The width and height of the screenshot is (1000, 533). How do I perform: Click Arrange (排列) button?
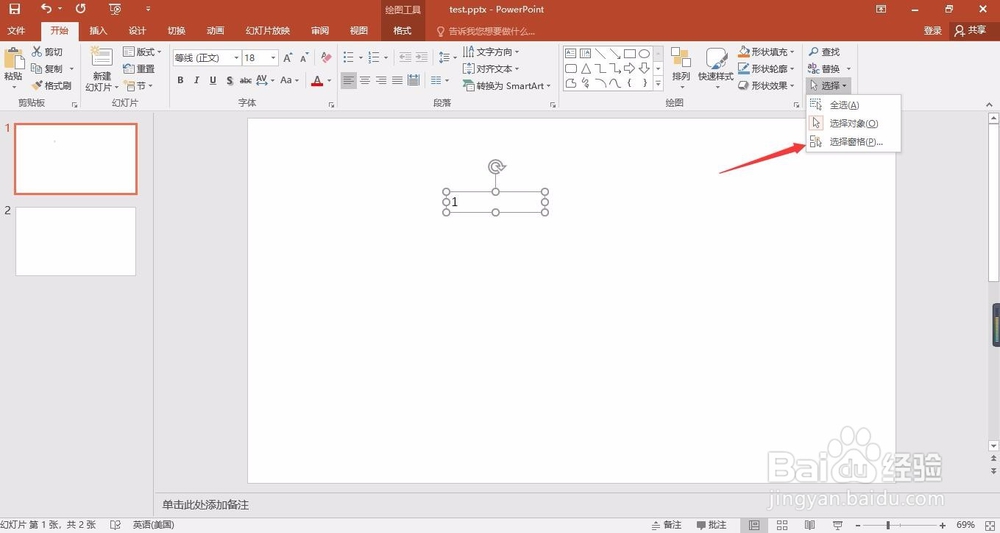click(680, 68)
